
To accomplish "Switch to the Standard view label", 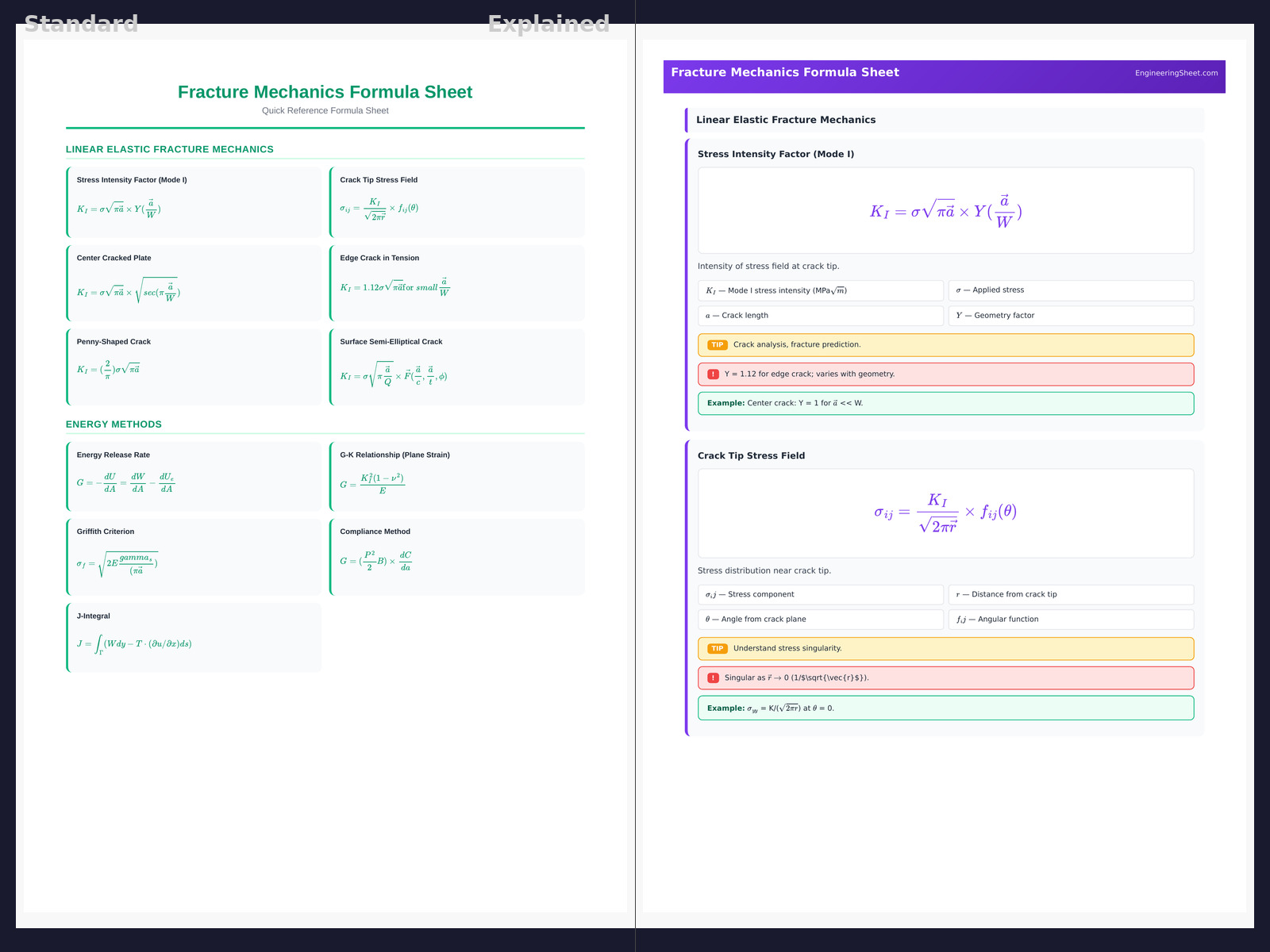I will click(x=81, y=24).
